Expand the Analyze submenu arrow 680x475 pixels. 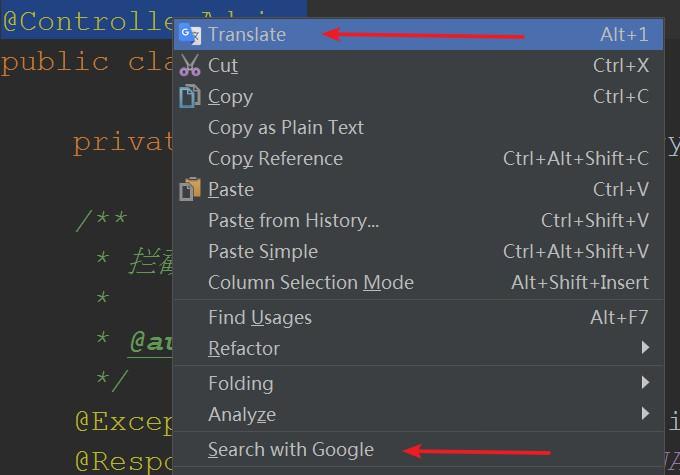(646, 414)
